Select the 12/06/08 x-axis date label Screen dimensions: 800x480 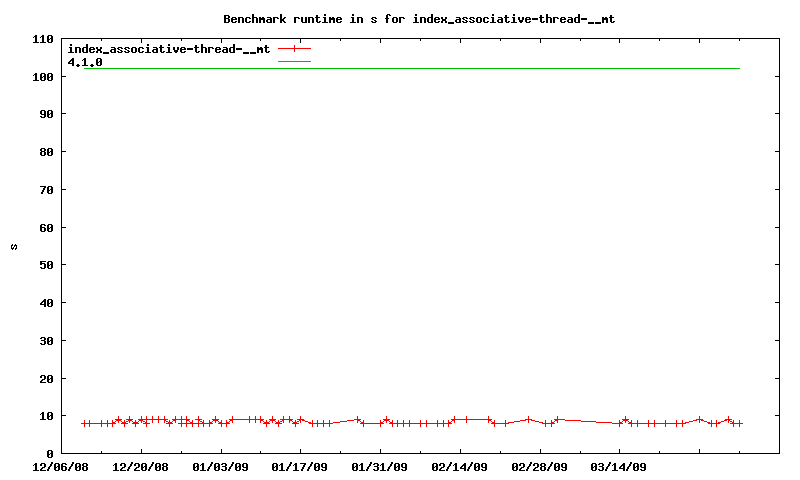(x=61, y=466)
